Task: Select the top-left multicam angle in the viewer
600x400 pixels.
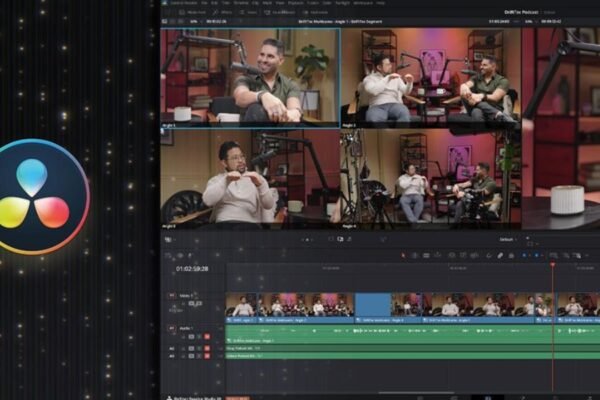Action: pos(250,75)
